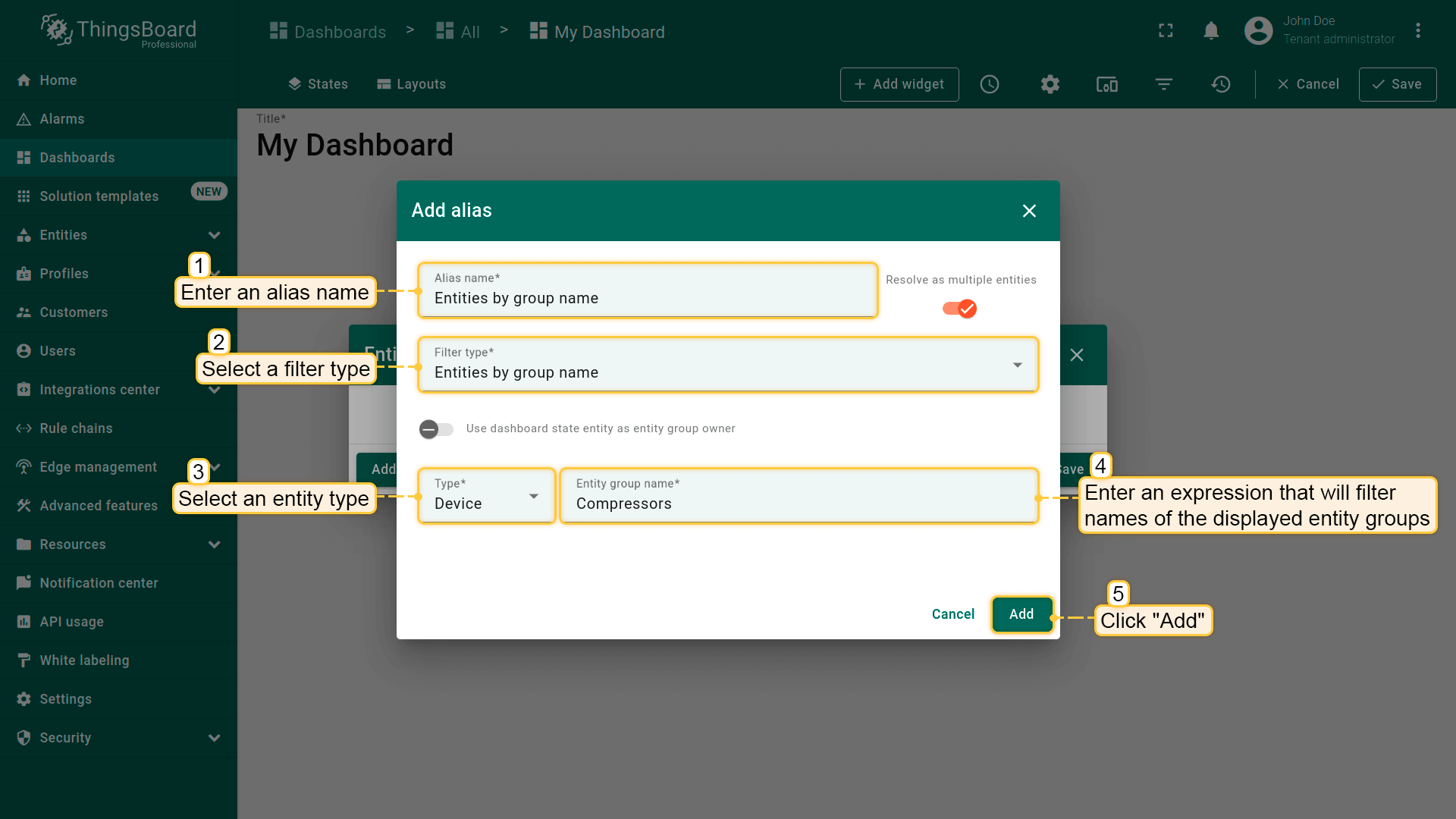Screen dimensions: 1456x819
Task: Click the notifications bell icon
Action: pos(1211,31)
